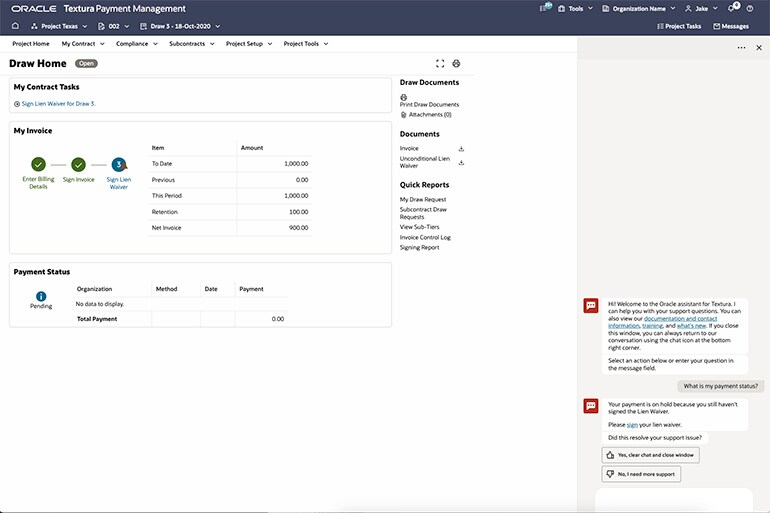Open the Subcontract Draw Requests report
The image size is (770, 513).
(423, 213)
